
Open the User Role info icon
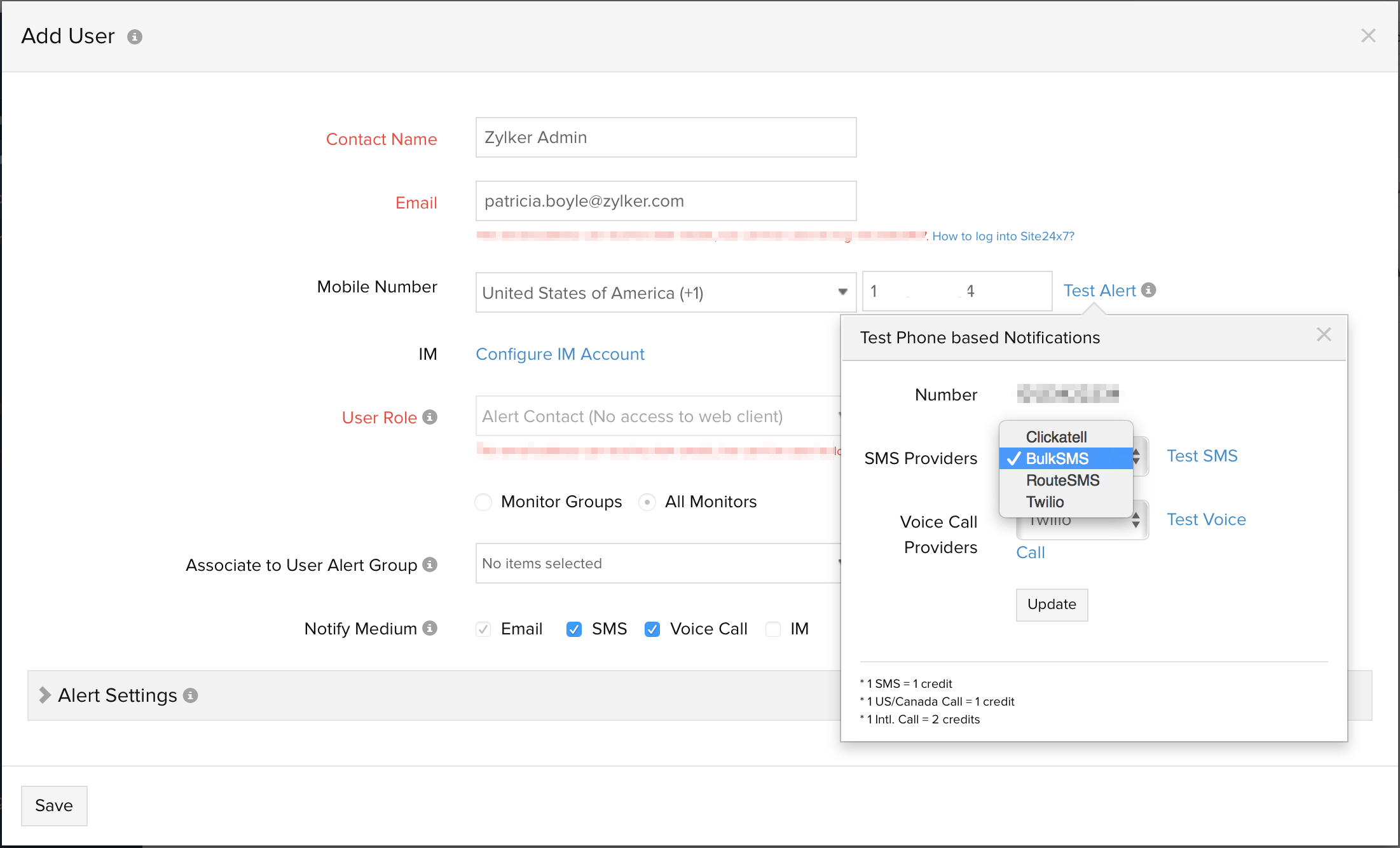pos(431,418)
